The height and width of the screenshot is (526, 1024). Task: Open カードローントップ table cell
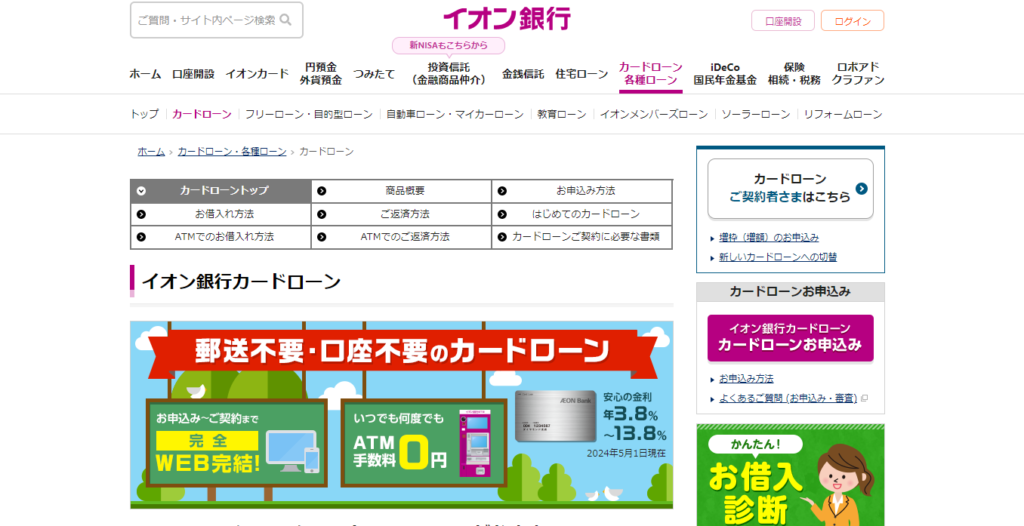221,191
